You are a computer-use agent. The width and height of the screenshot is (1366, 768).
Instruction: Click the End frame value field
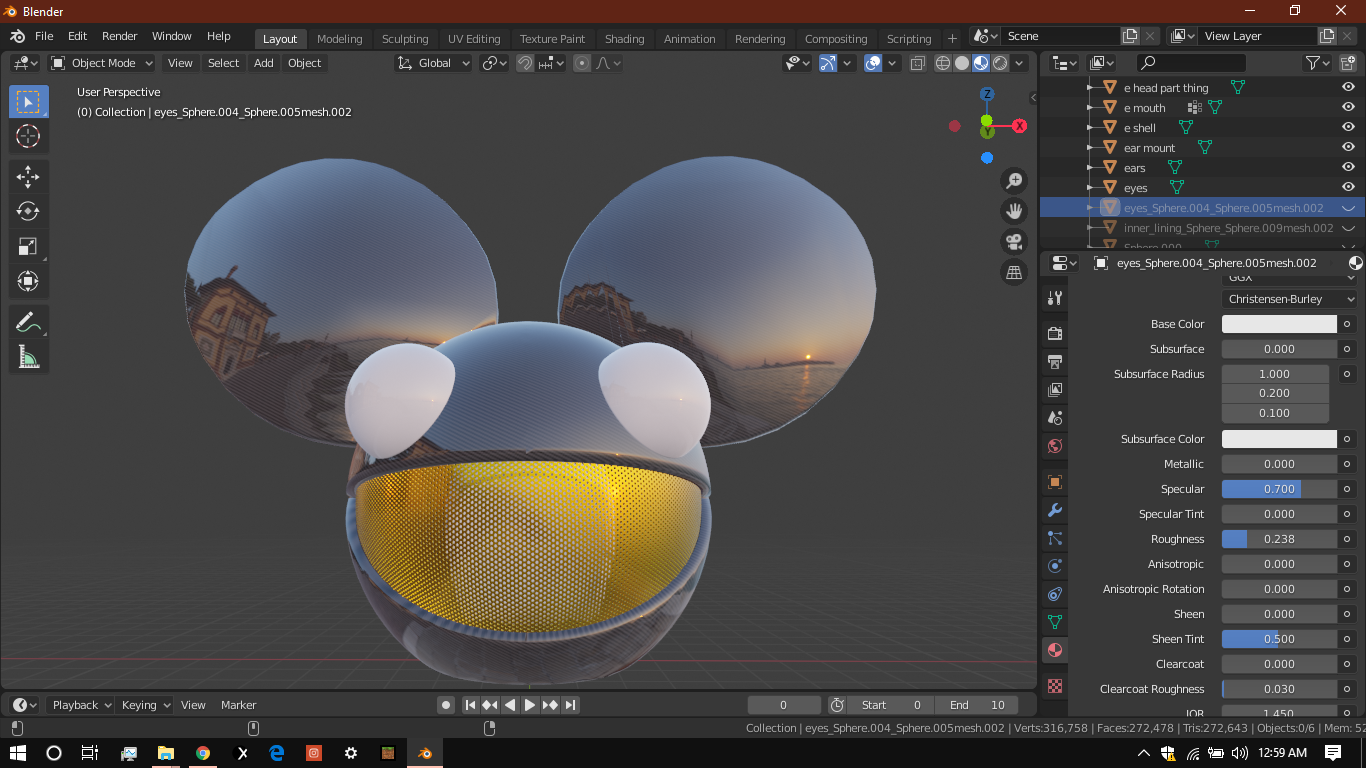(x=976, y=705)
